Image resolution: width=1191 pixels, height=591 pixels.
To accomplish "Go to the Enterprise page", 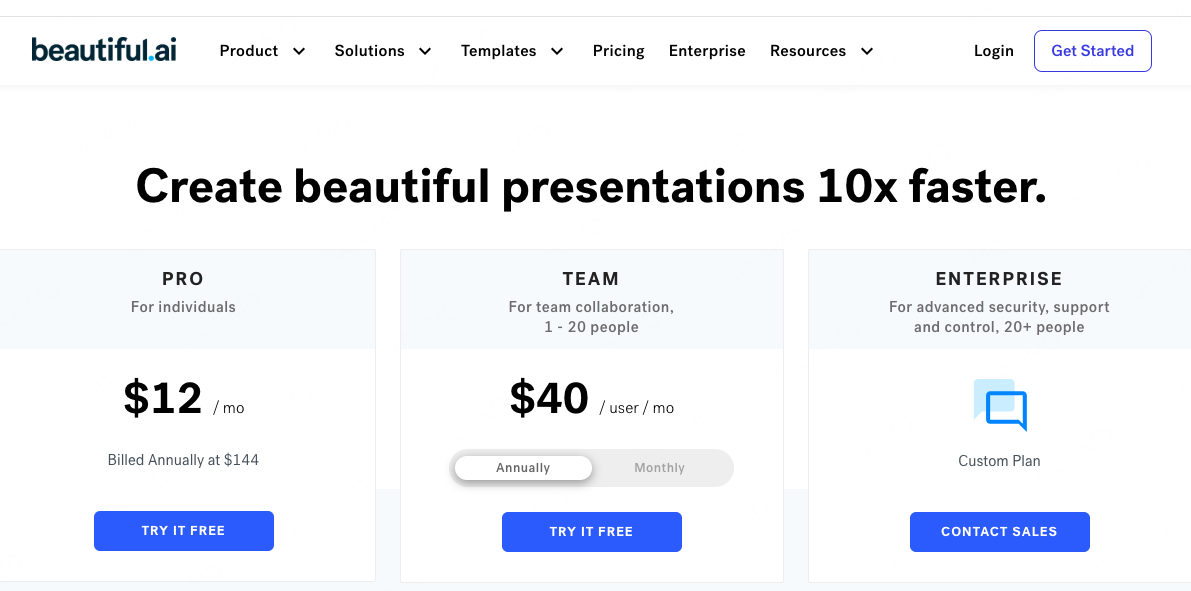I will [707, 51].
